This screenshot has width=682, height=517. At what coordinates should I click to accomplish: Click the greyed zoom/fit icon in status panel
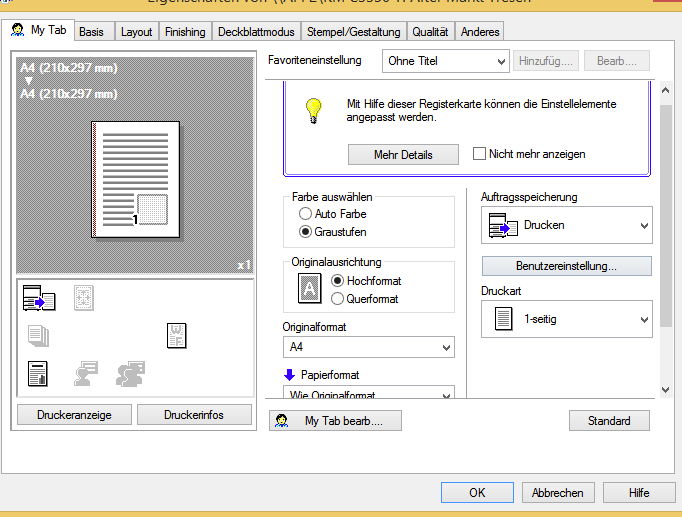tap(84, 298)
